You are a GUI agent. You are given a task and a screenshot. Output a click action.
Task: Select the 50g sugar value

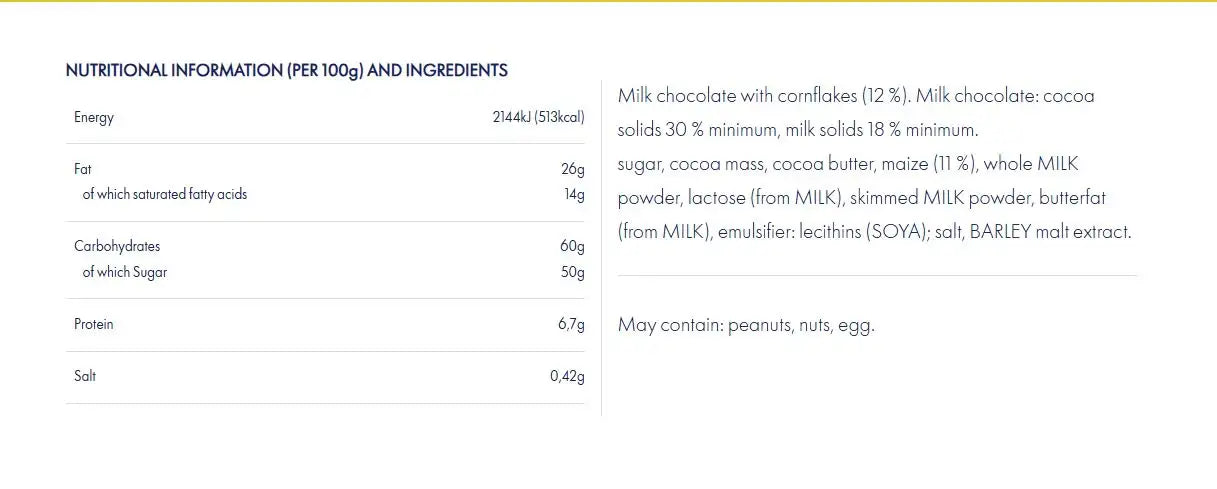tap(572, 272)
